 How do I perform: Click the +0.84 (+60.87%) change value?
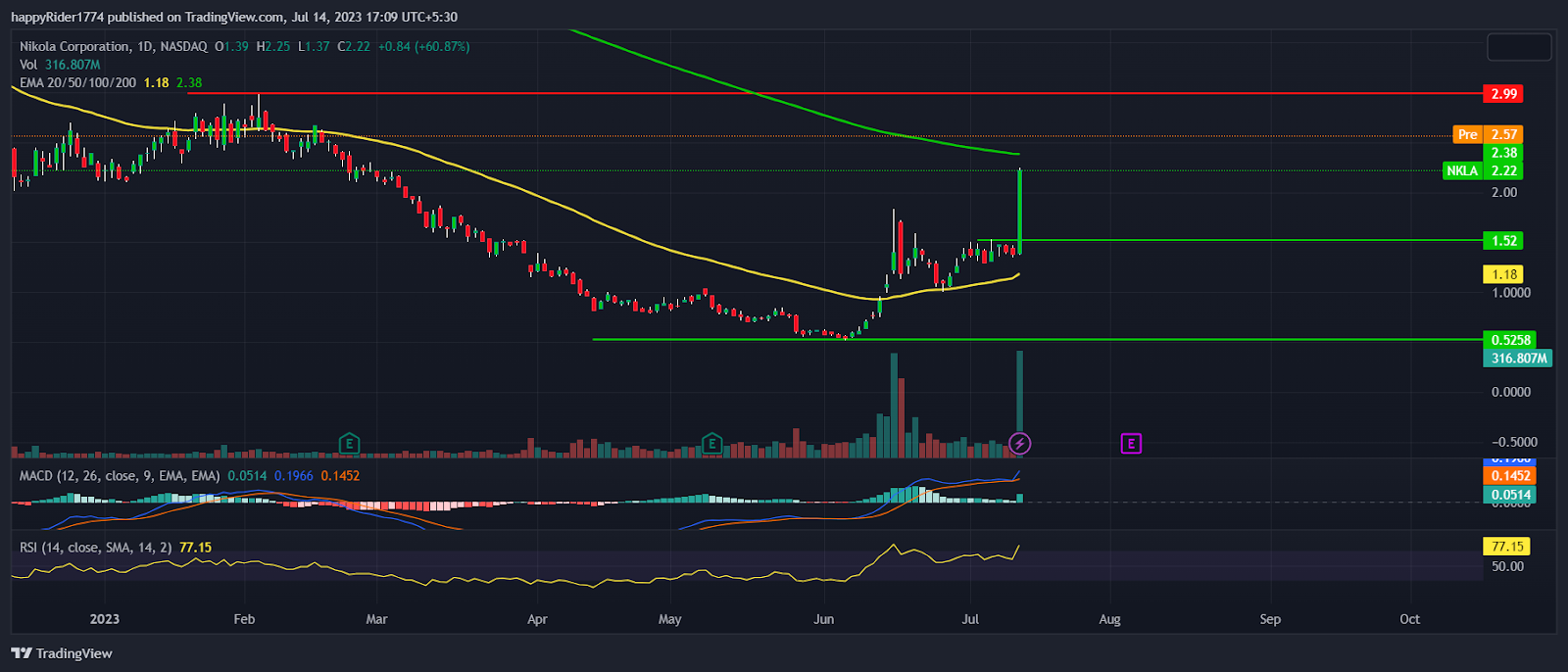(x=423, y=47)
